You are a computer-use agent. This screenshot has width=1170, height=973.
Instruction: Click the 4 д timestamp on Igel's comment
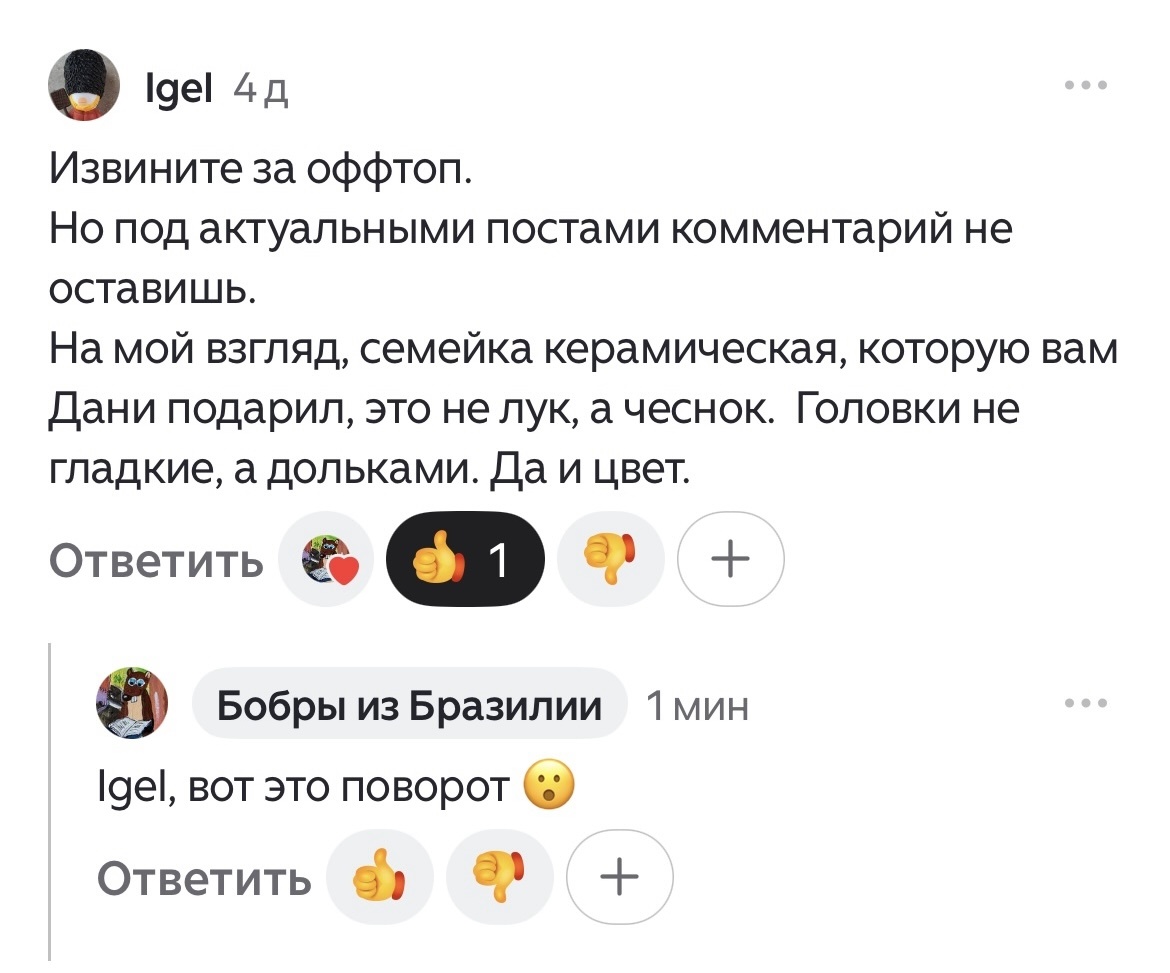[x=260, y=88]
